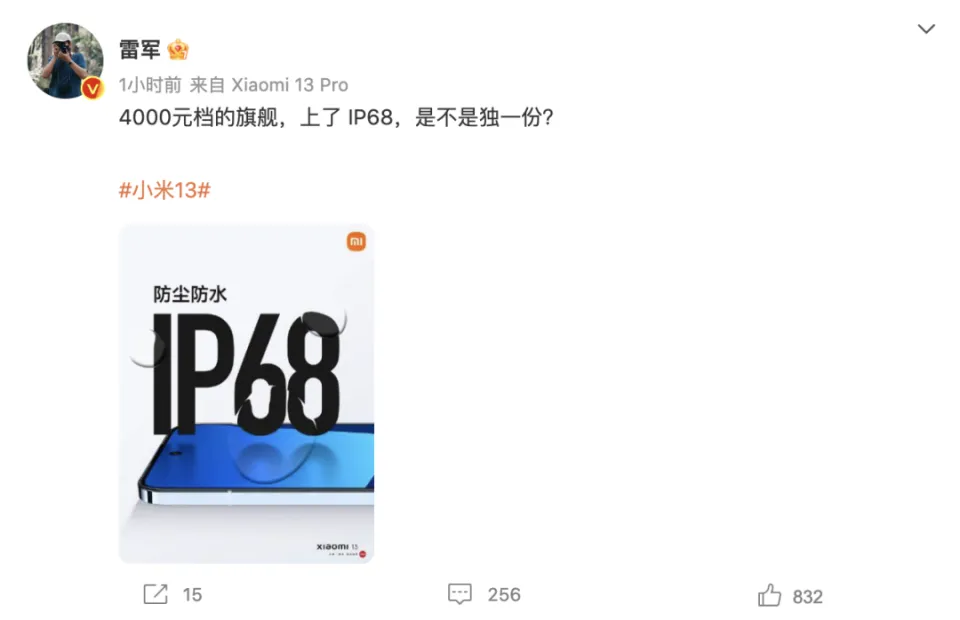Open 雷军's profile avatar photo

(x=65, y=61)
